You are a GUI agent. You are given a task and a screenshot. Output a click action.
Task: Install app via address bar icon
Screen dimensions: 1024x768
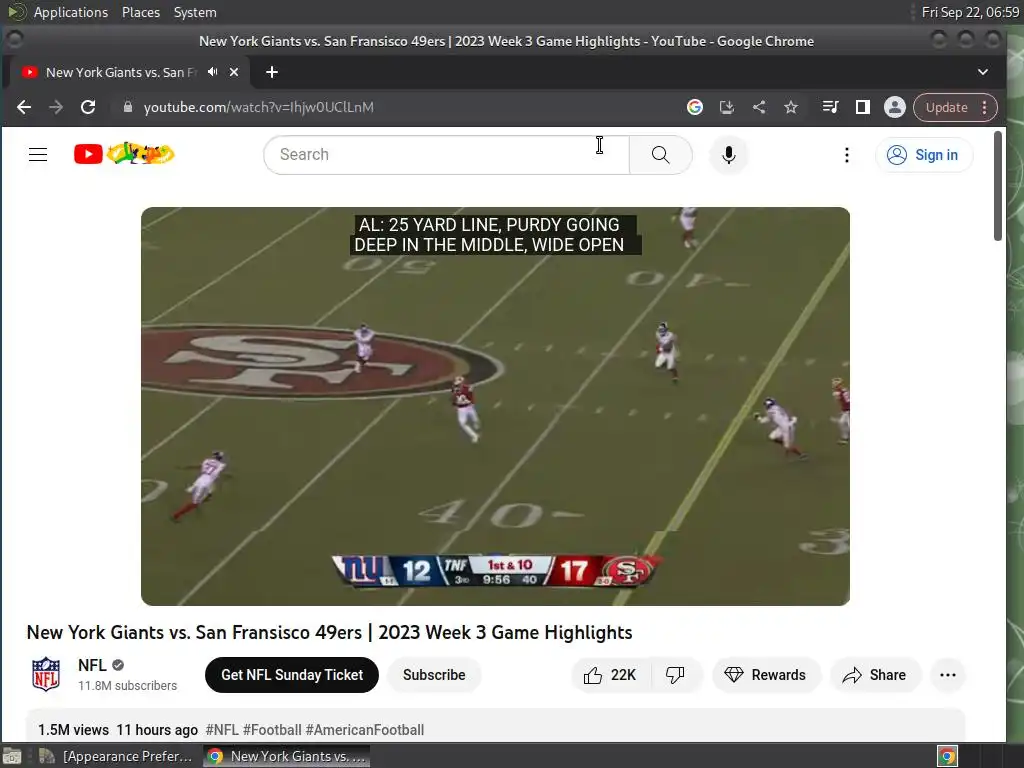click(x=727, y=107)
